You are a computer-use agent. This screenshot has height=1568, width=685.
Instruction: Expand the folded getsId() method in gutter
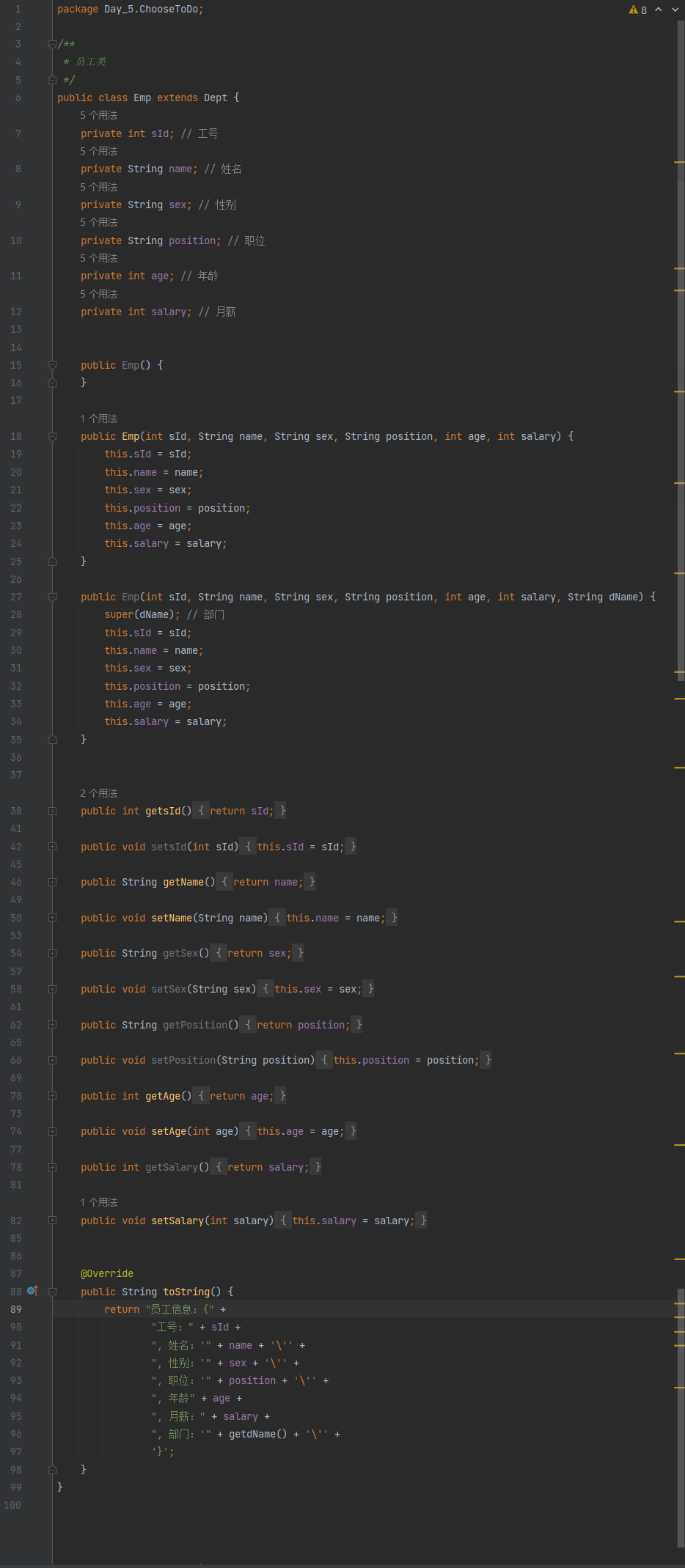pyautogui.click(x=52, y=811)
